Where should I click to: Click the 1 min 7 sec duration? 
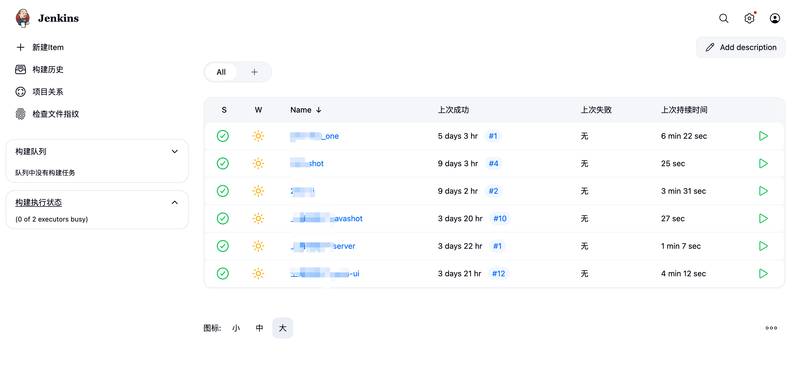pos(681,247)
